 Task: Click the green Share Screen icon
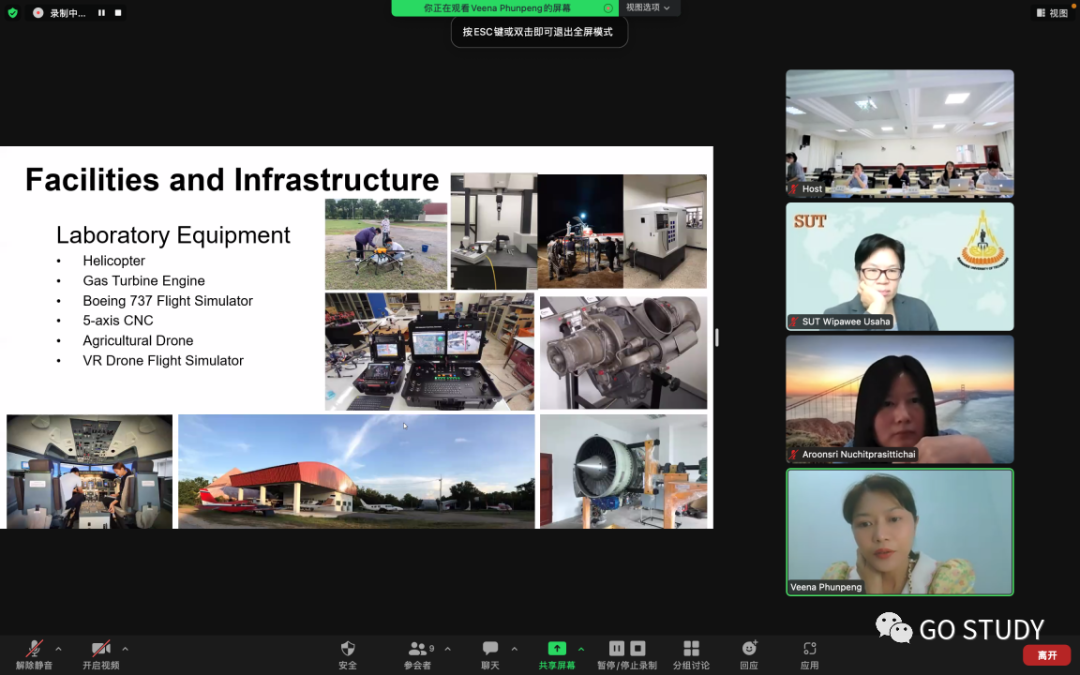pyautogui.click(x=557, y=649)
